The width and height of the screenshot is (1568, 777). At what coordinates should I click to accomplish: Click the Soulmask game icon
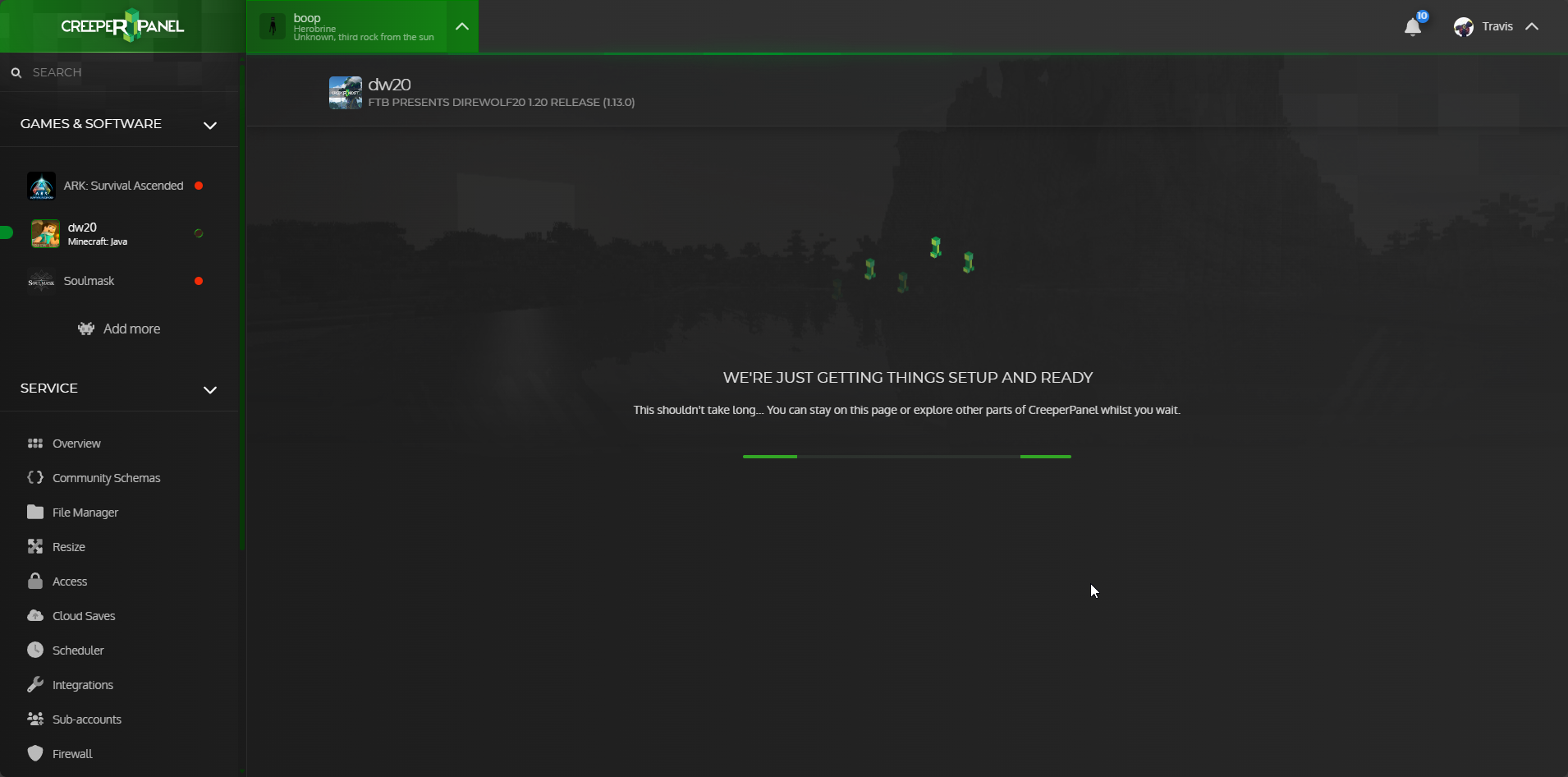pos(41,282)
